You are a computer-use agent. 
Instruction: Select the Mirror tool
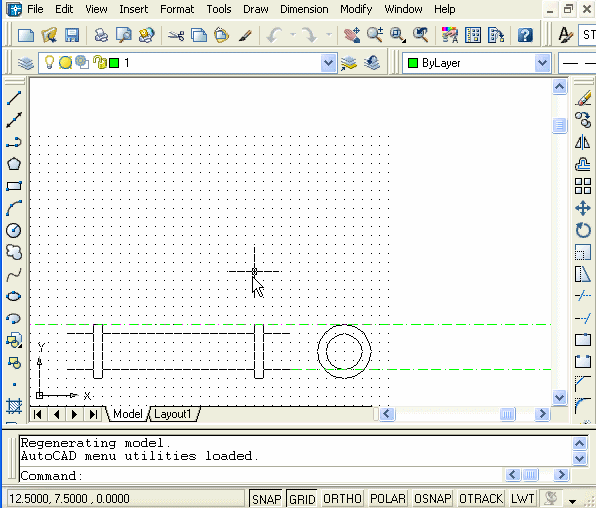tap(583, 143)
